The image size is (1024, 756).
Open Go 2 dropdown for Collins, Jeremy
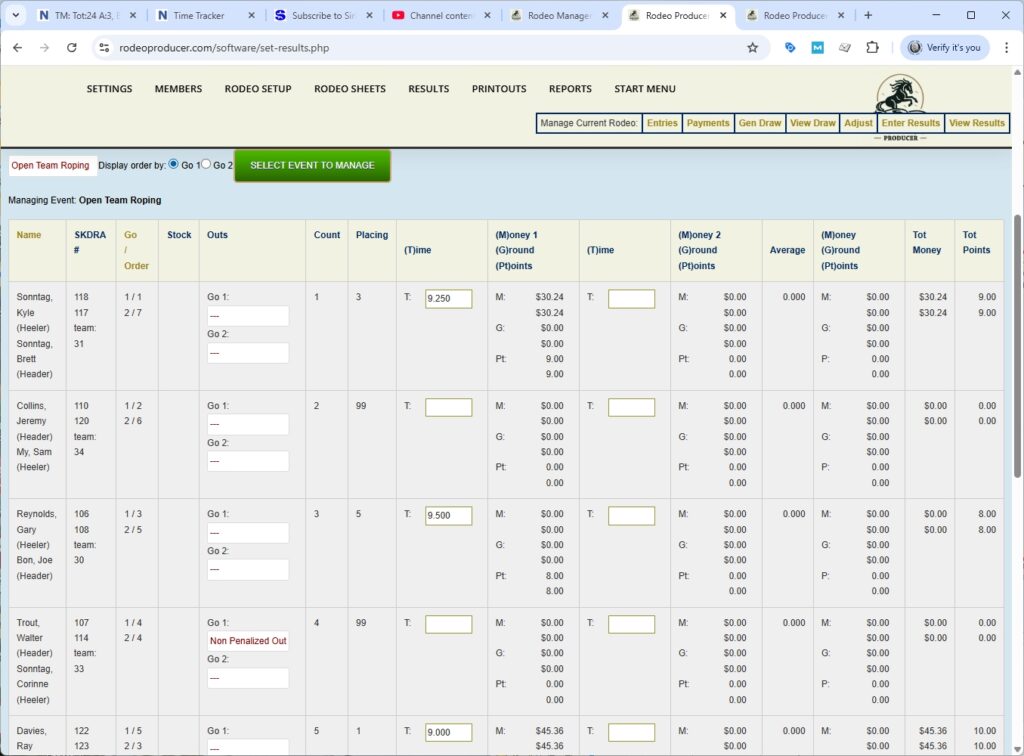[247, 460]
